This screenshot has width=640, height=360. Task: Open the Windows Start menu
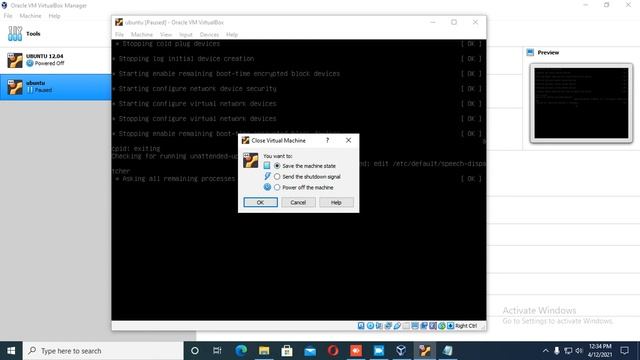[x=11, y=351]
